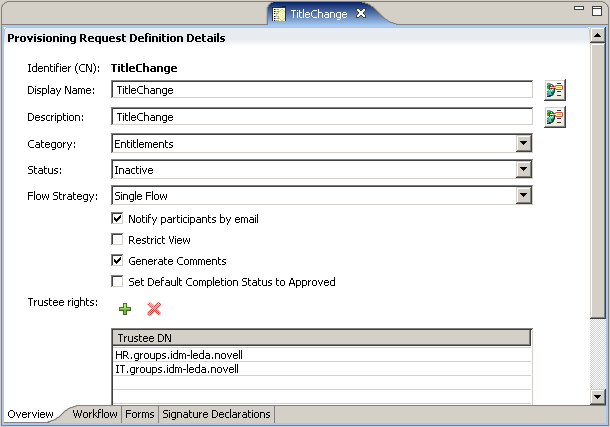
Task: Click the Flow Strategy label
Action: (63, 196)
